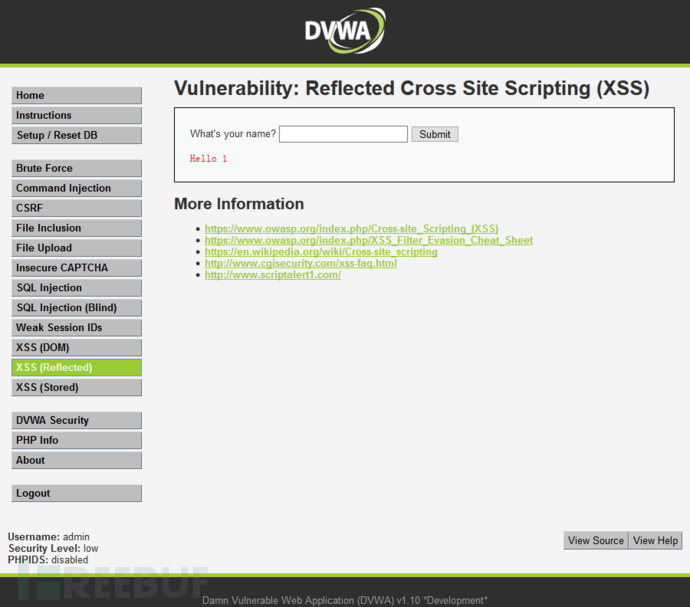Click the DVWA logo in the header
Image resolution: width=690 pixels, height=607 pixels.
pyautogui.click(x=345, y=31)
